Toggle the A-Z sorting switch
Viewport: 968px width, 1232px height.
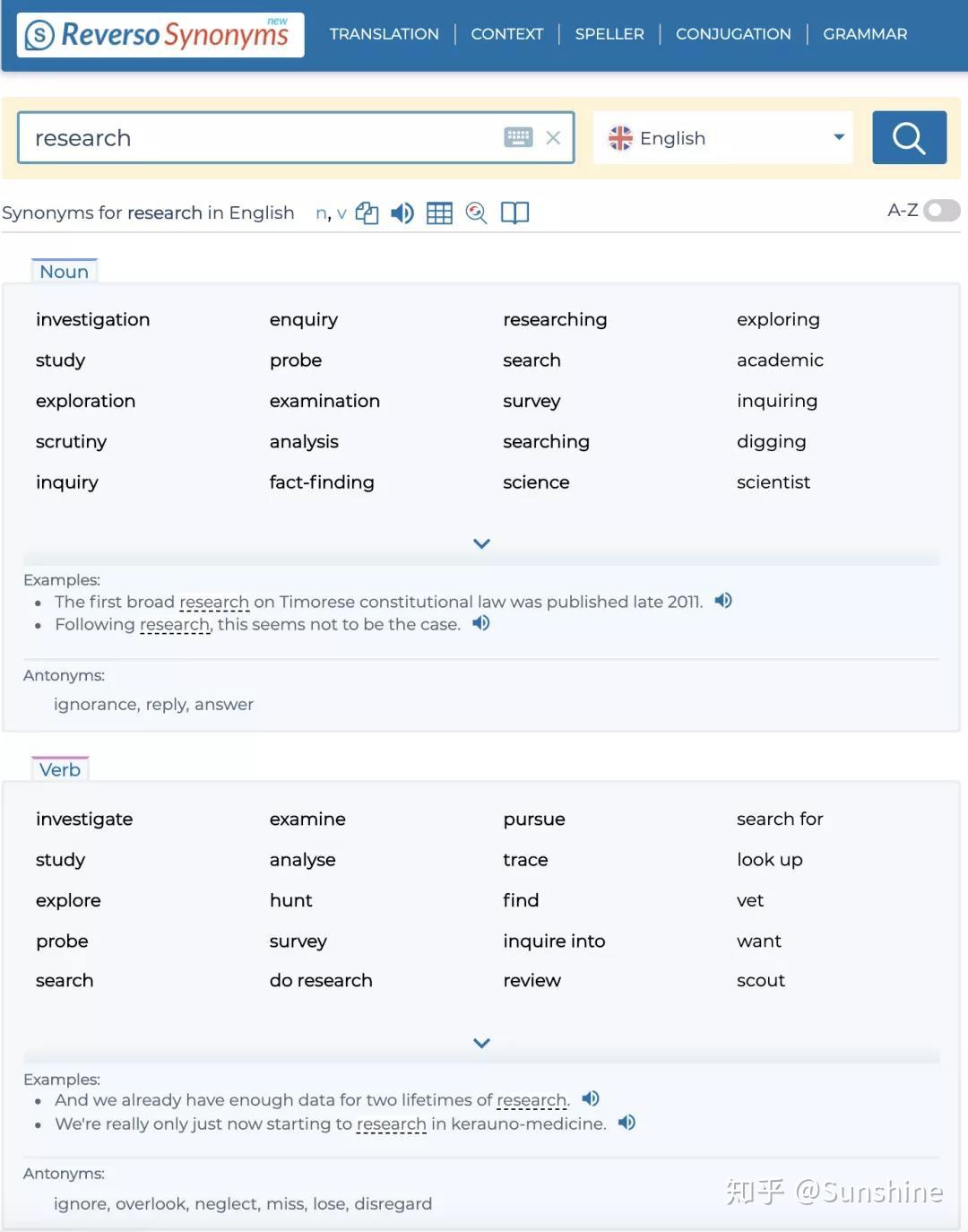[941, 210]
